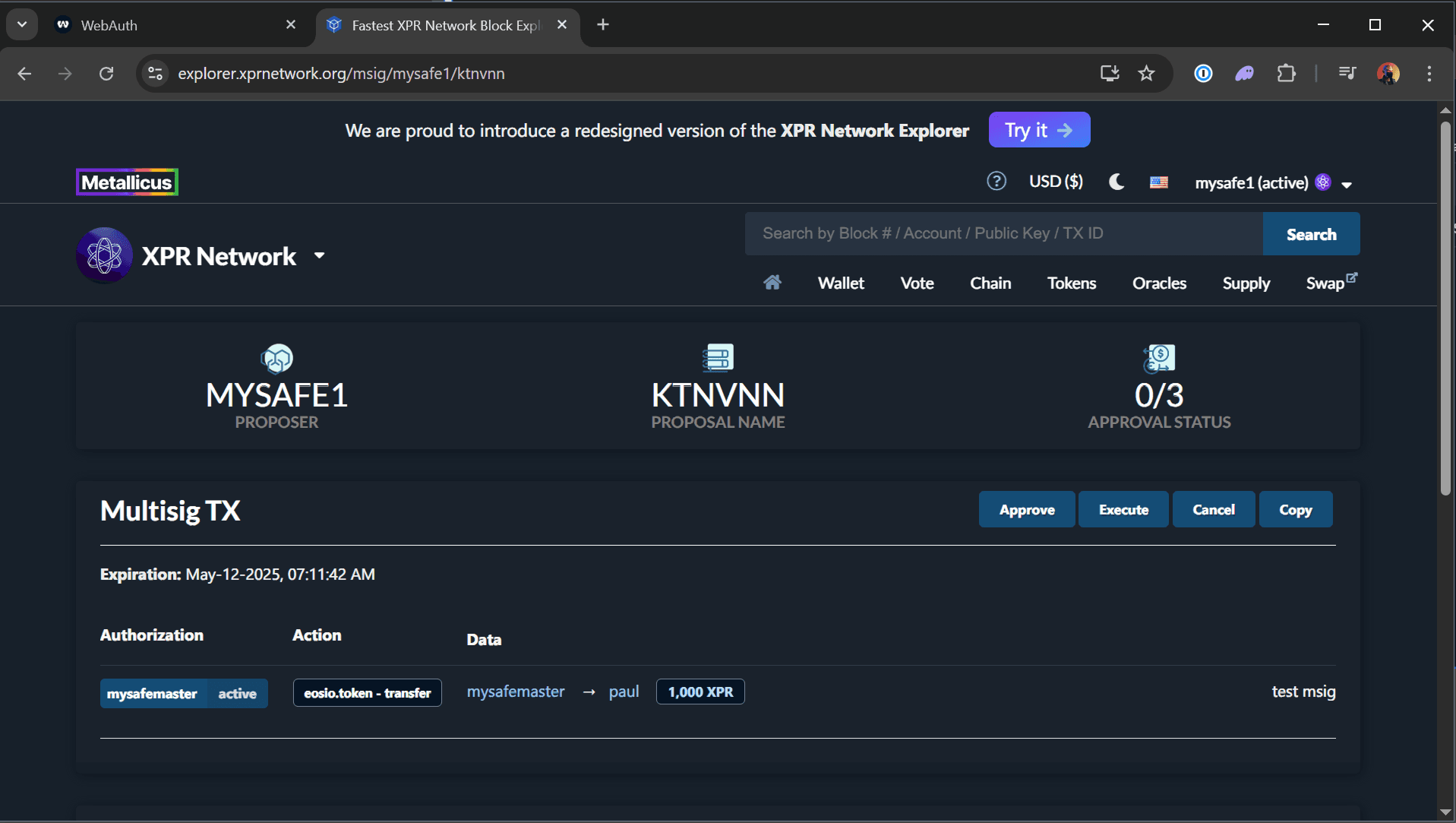The width and height of the screenshot is (1456, 823).
Task: Reload the current page
Action: (106, 74)
